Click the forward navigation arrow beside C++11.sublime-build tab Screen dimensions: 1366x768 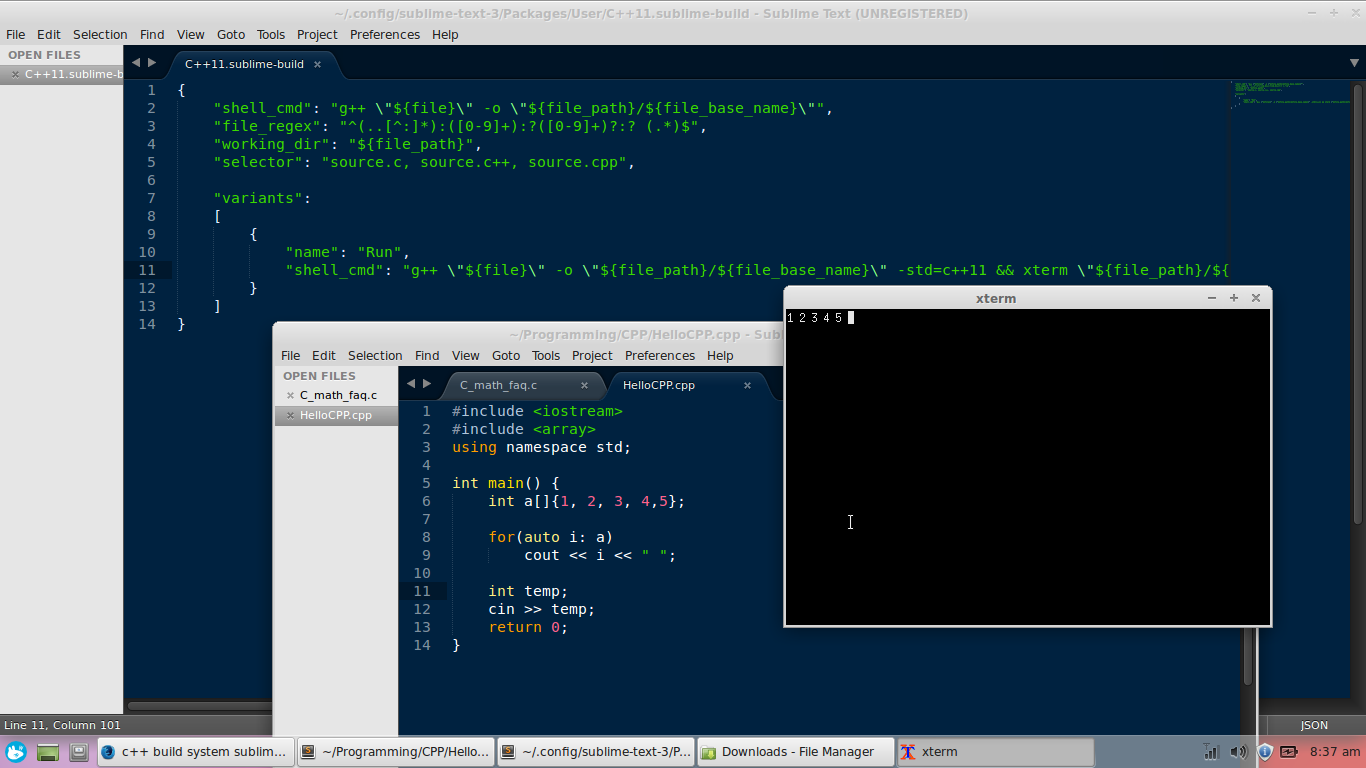point(152,61)
